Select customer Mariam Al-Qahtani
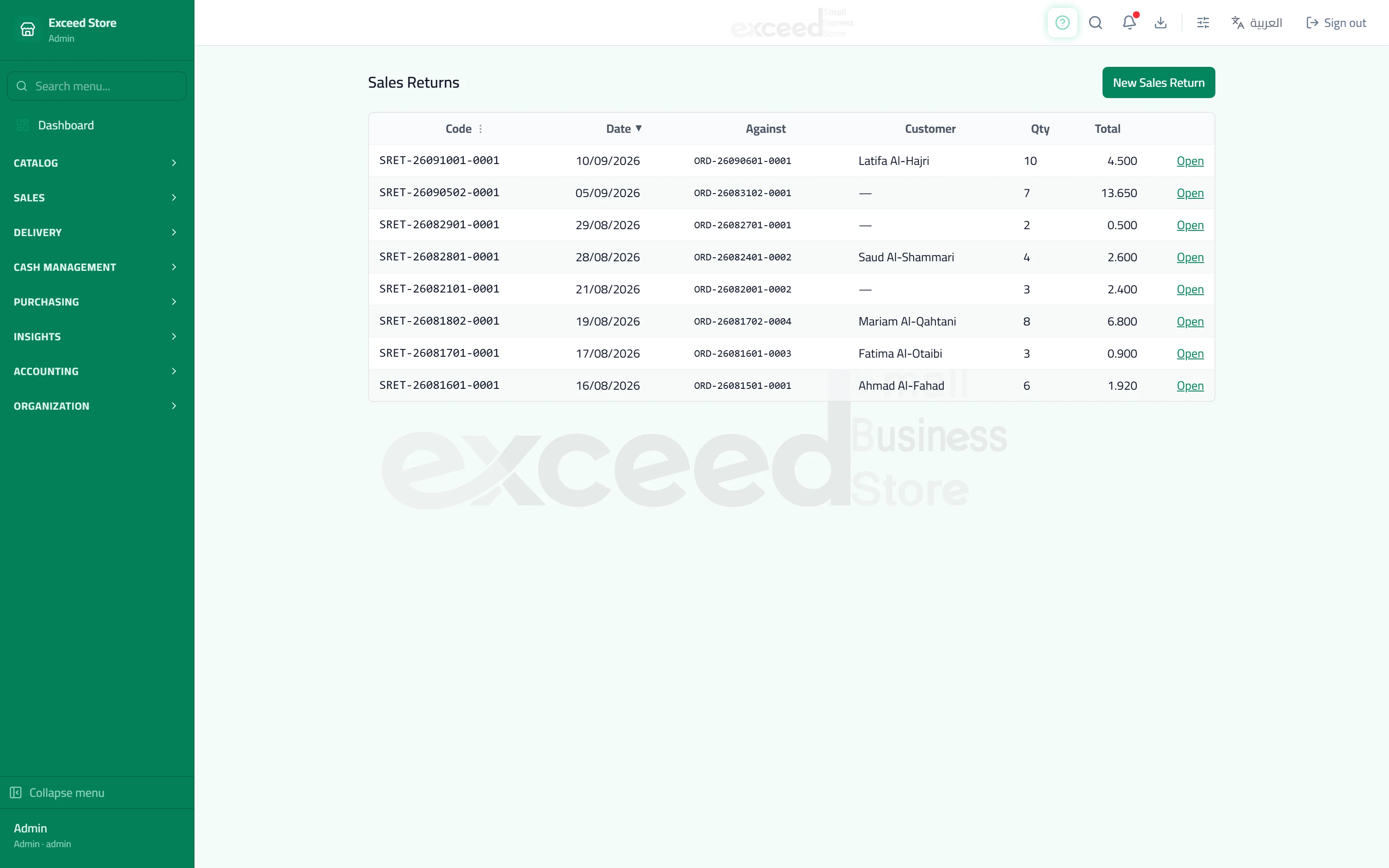 (908, 322)
